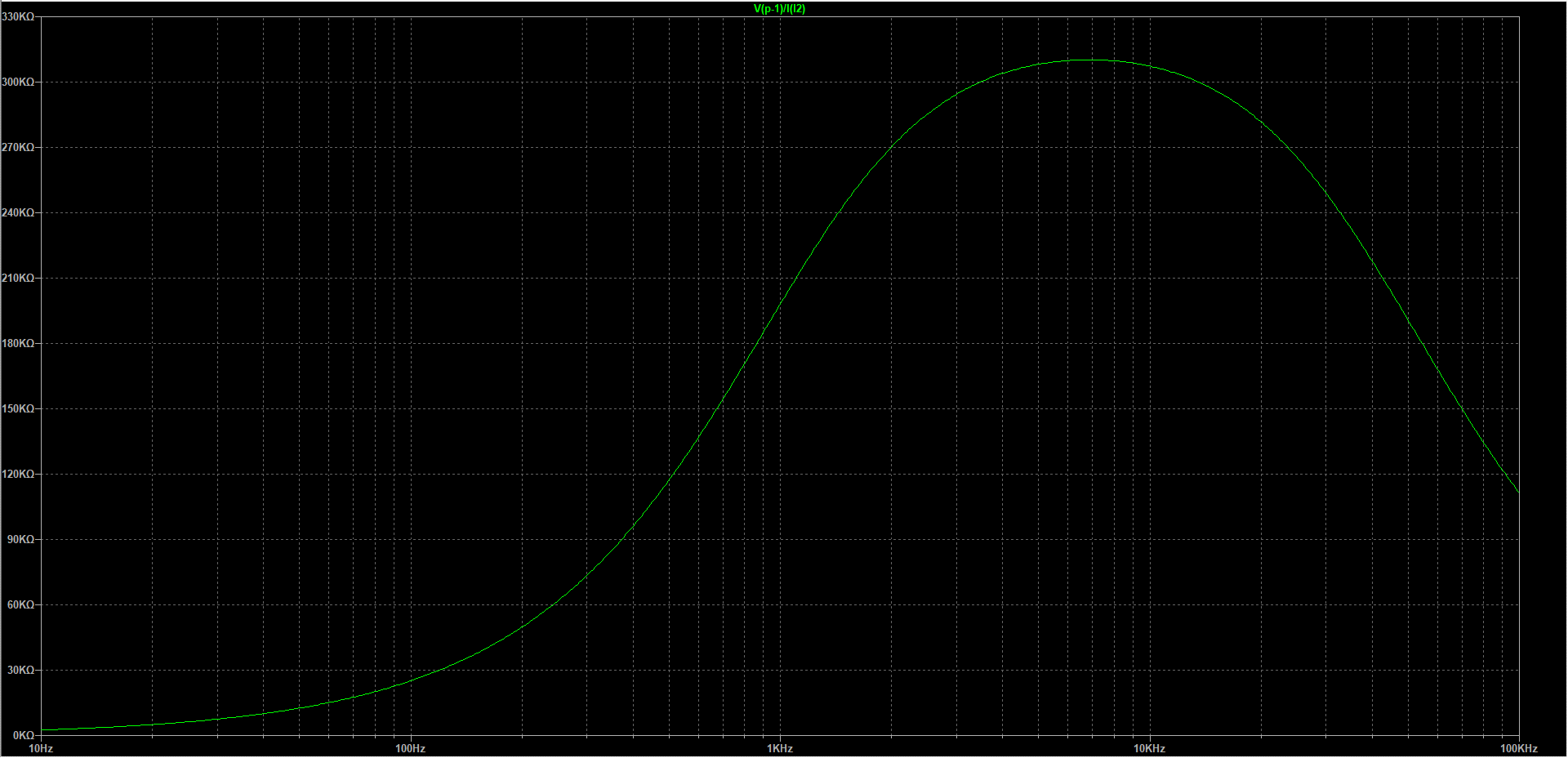
Task: Click the 100KHz frequency axis label
Action: [1519, 748]
